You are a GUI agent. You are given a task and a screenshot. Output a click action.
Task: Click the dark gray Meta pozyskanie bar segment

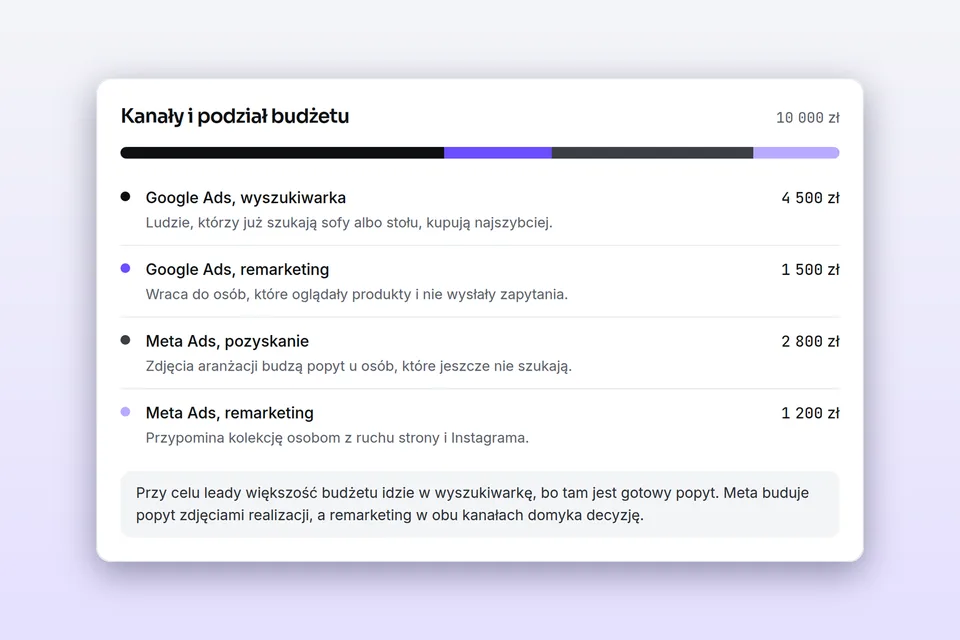(x=652, y=152)
